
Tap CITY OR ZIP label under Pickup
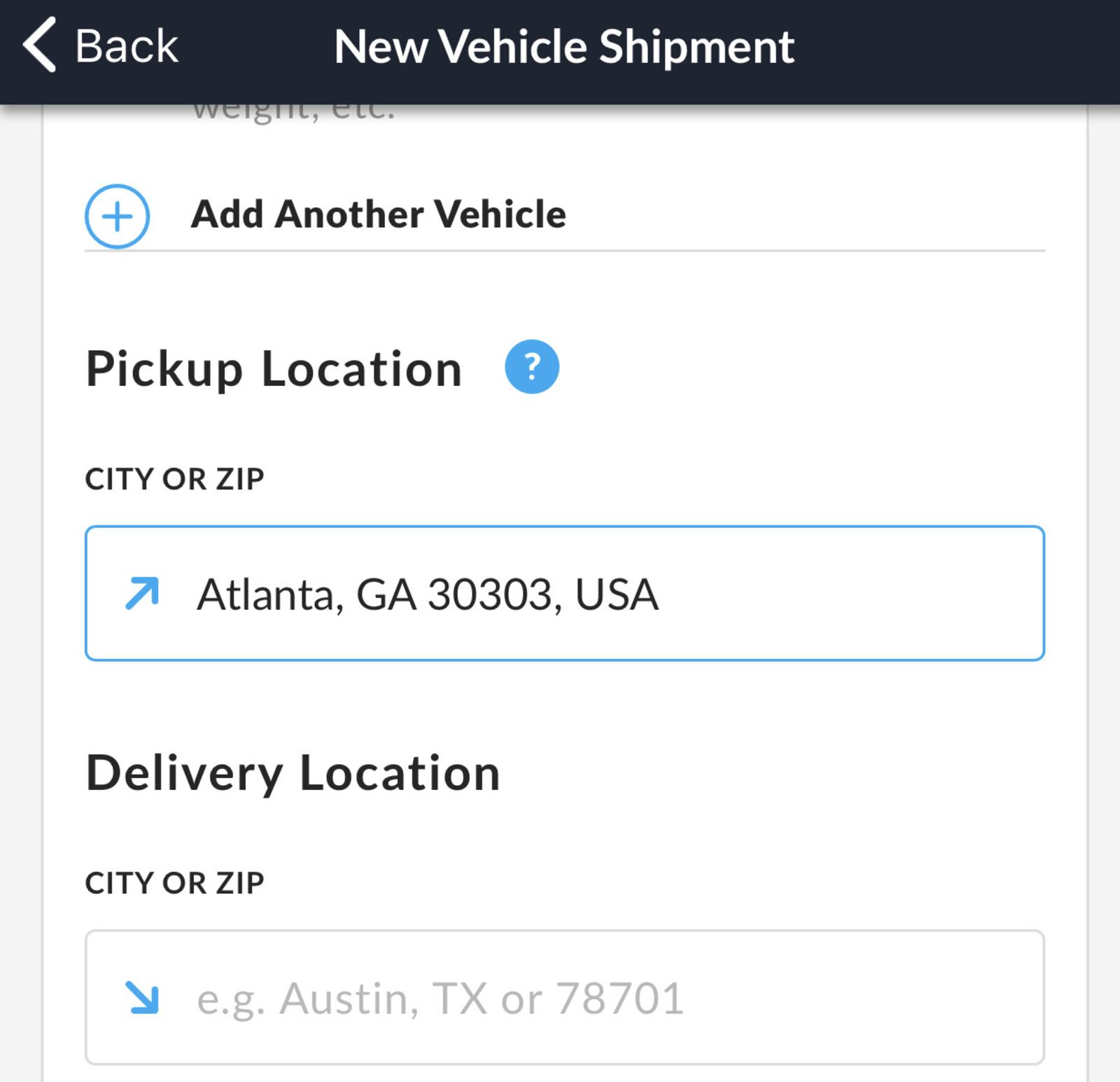[x=174, y=479]
